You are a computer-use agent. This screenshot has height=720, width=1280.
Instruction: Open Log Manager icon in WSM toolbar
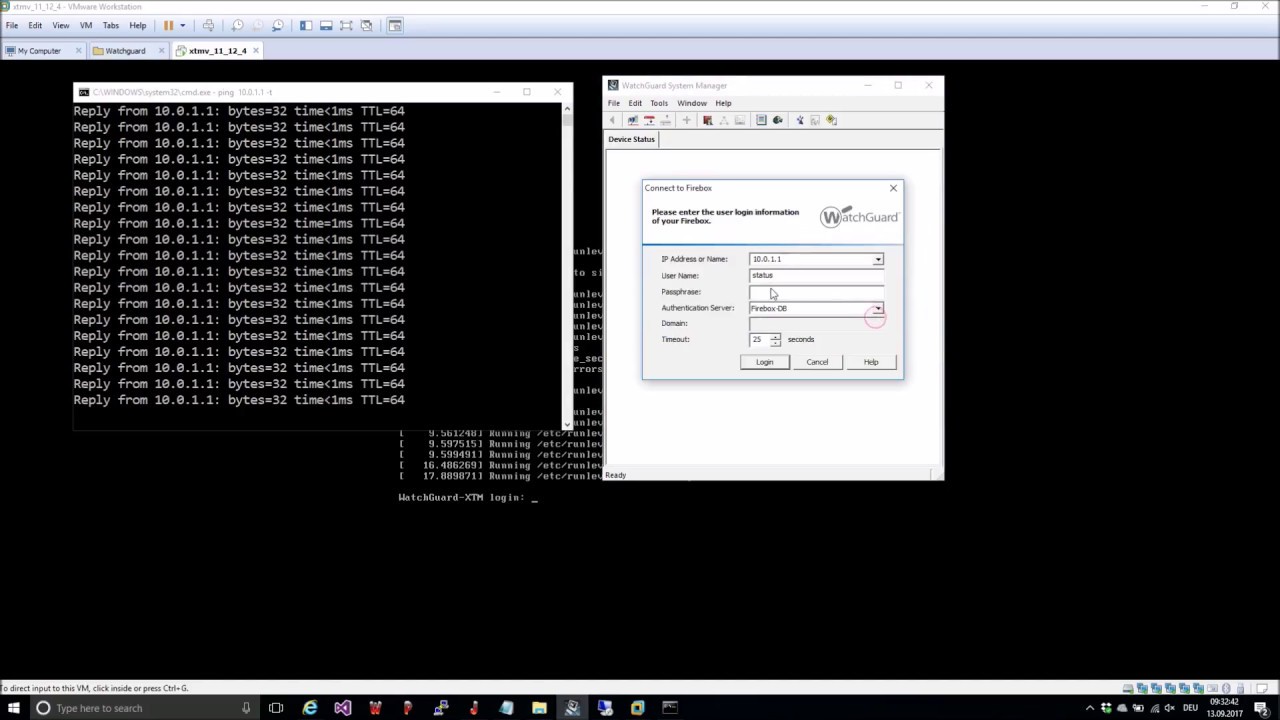(761, 120)
